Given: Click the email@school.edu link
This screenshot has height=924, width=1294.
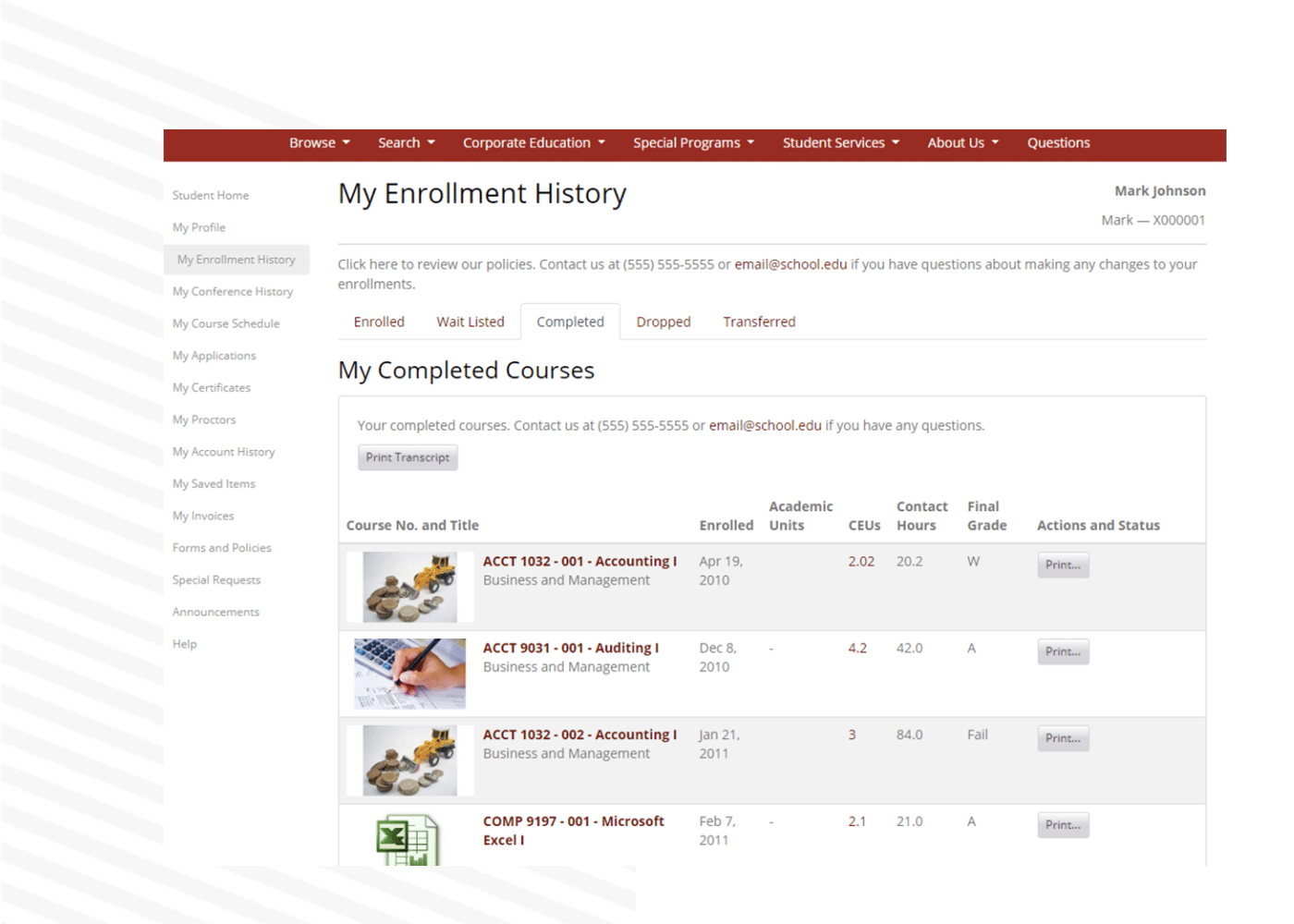Looking at the screenshot, I should [790, 263].
